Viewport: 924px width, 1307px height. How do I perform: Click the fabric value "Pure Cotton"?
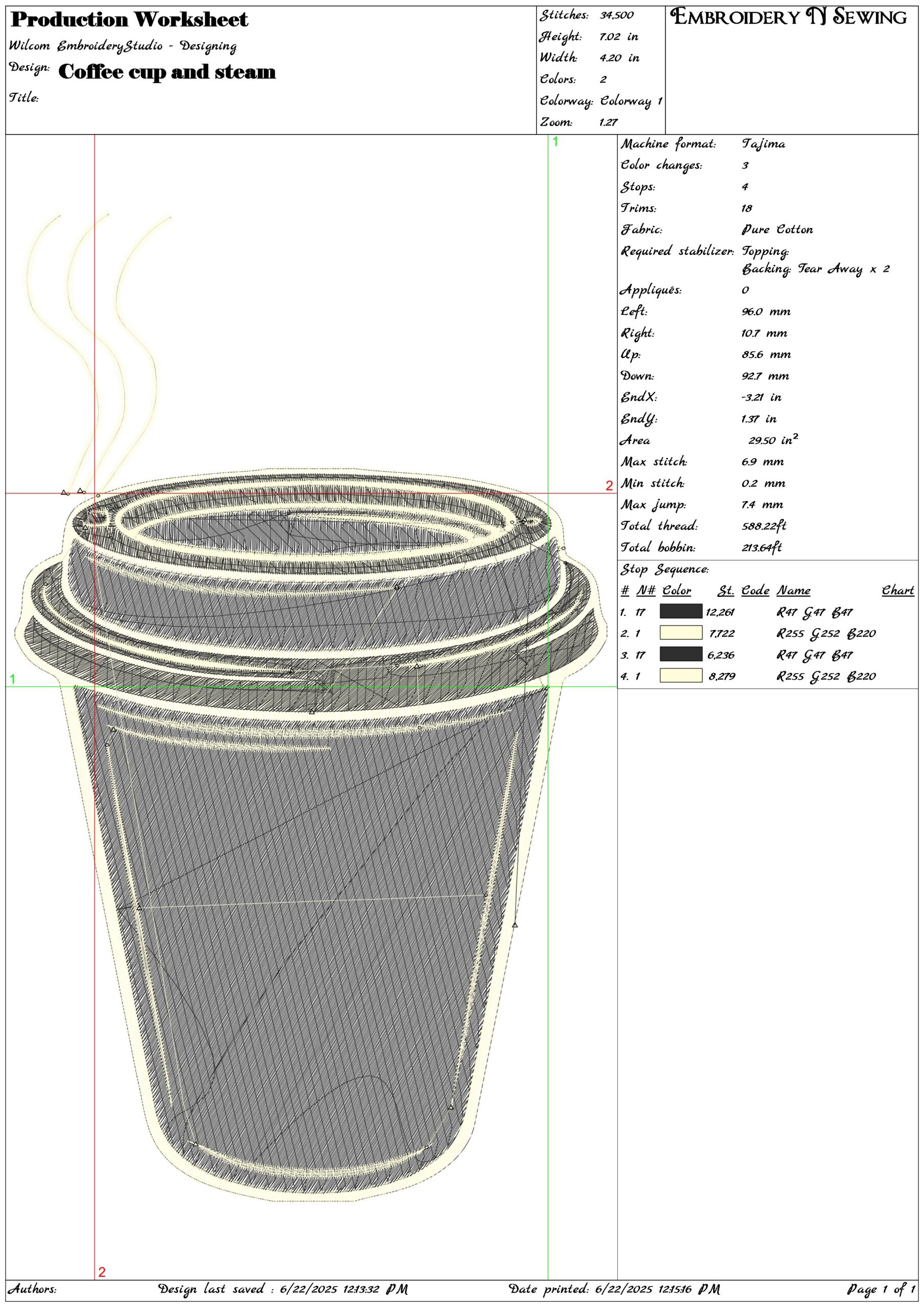coord(777,229)
